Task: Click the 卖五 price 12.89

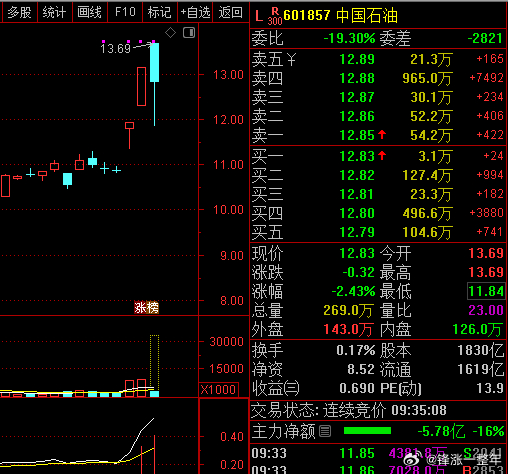Action: (357, 59)
